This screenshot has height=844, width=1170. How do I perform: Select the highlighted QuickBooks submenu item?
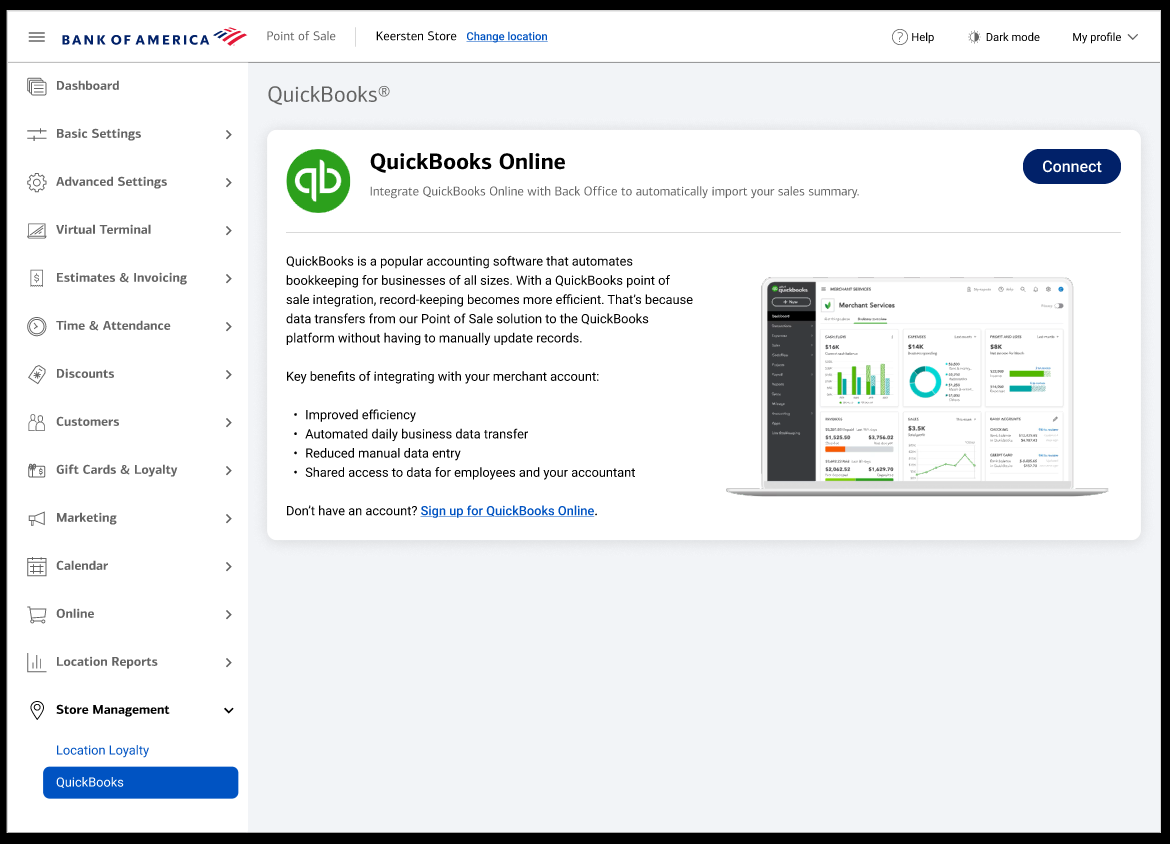click(x=140, y=782)
